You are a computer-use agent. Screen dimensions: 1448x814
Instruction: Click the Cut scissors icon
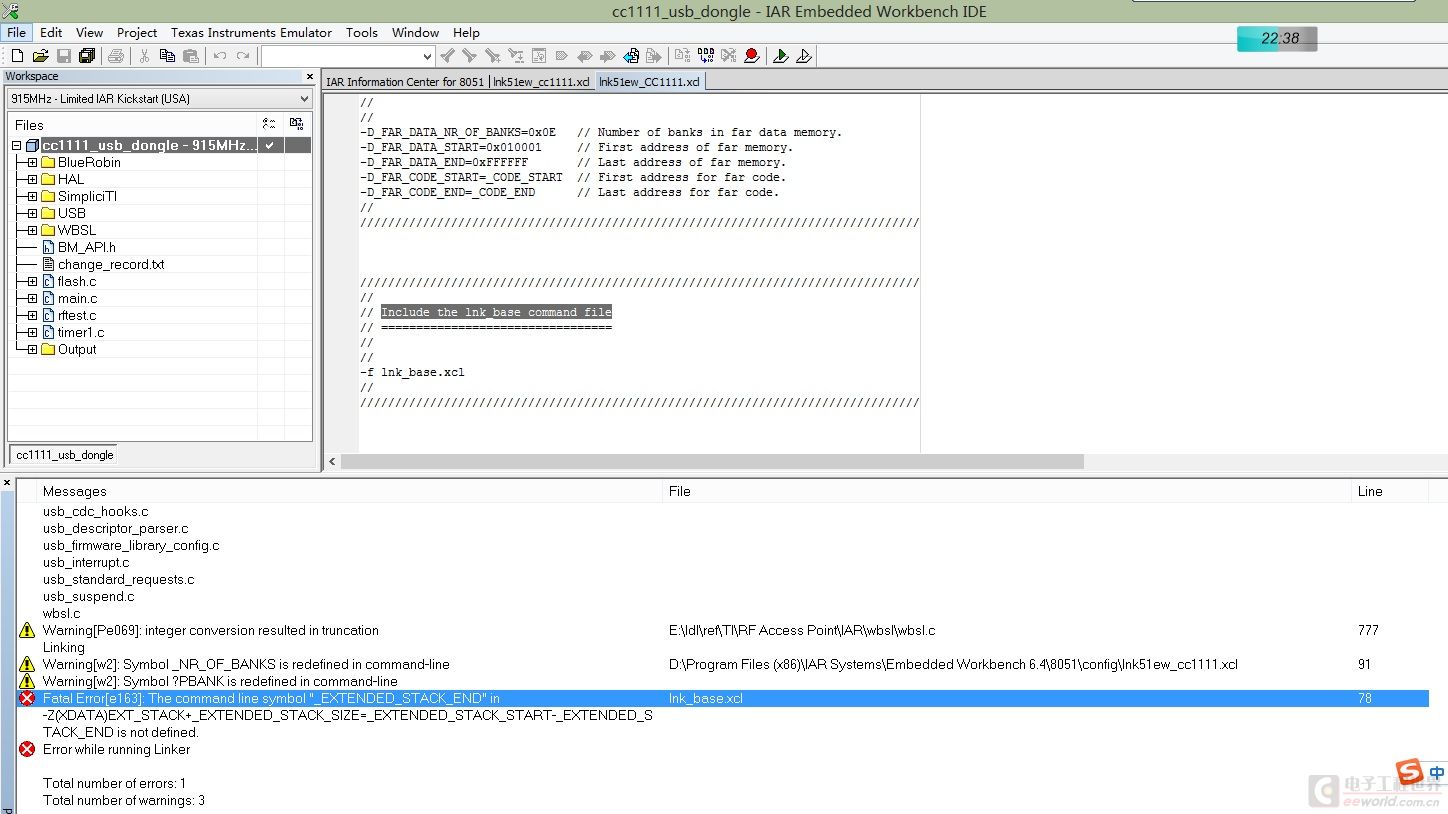144,56
